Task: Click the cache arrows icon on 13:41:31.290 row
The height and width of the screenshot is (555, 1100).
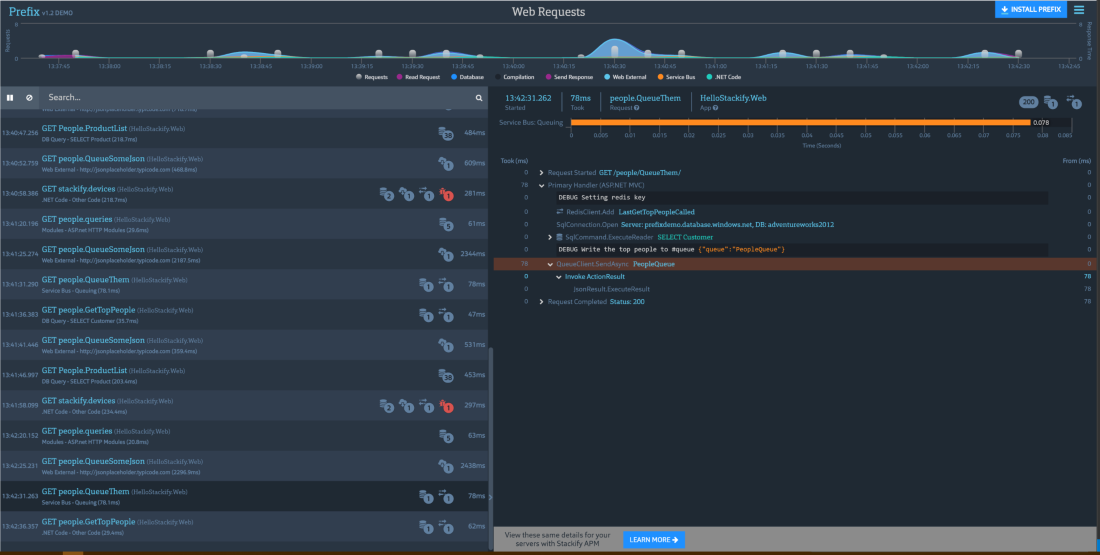Action: (445, 284)
